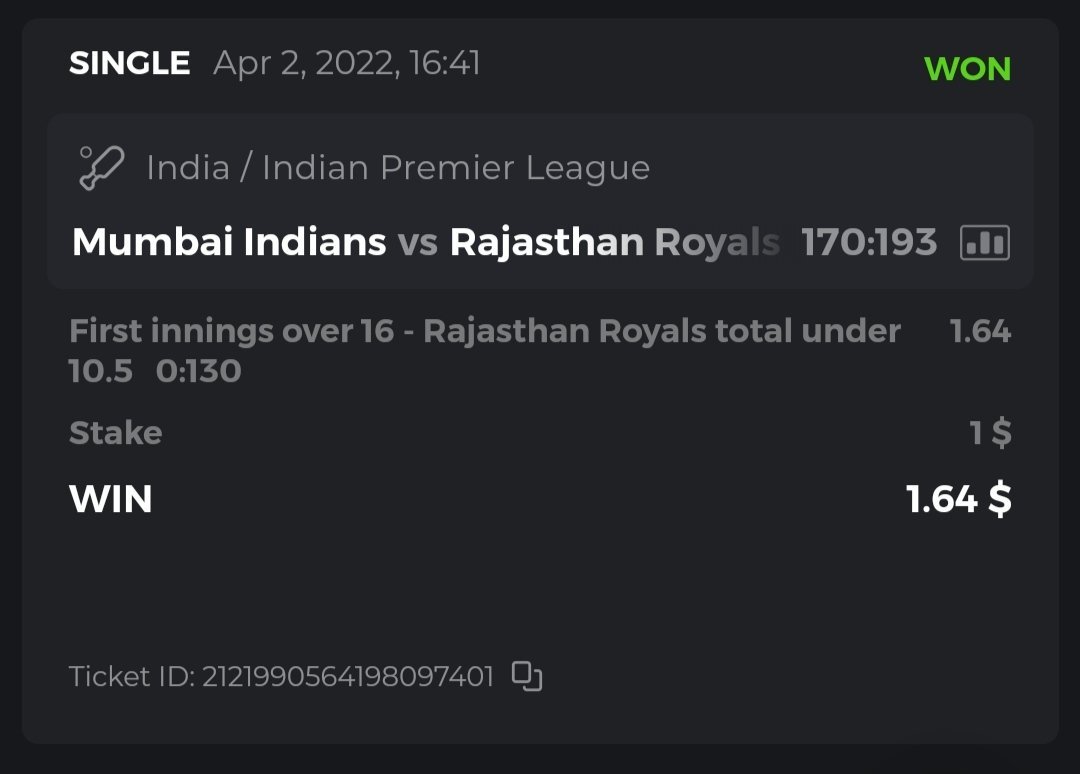This screenshot has width=1080, height=774.
Task: Click the "vs" text between teams
Action: pyautogui.click(x=418, y=242)
